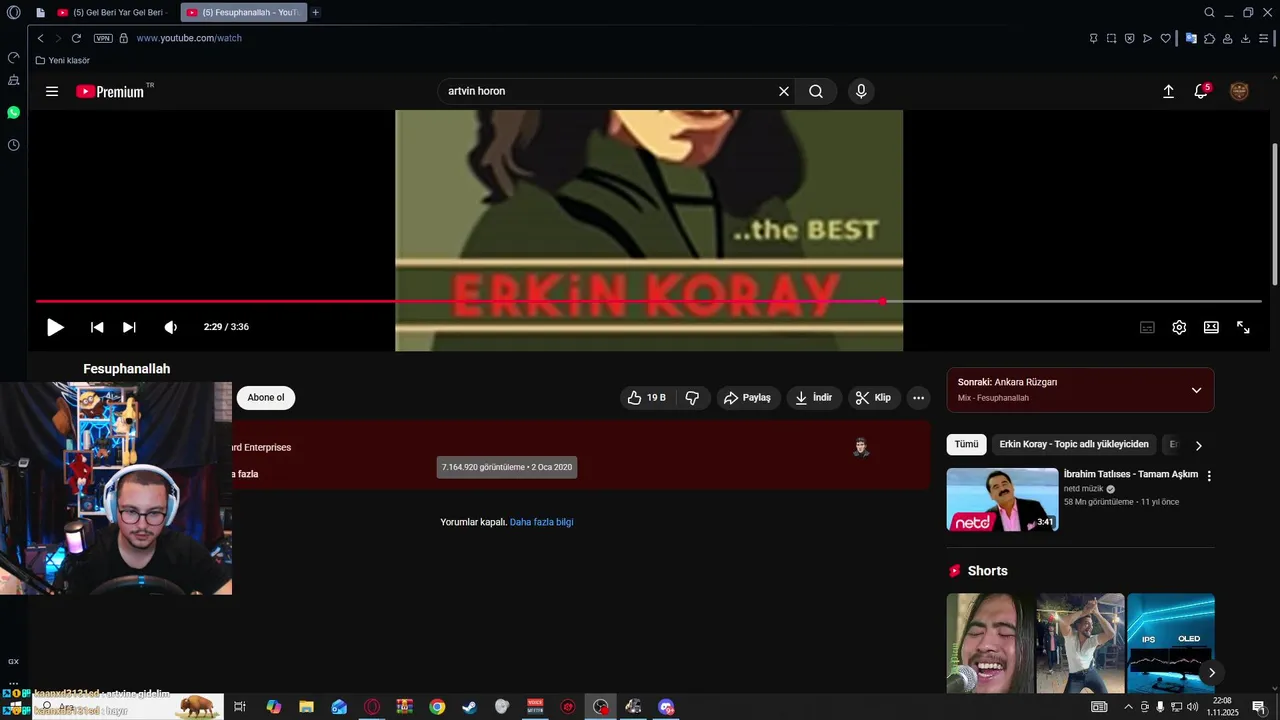Open Steam from the taskbar
This screenshot has width=1280, height=720.
(469, 707)
